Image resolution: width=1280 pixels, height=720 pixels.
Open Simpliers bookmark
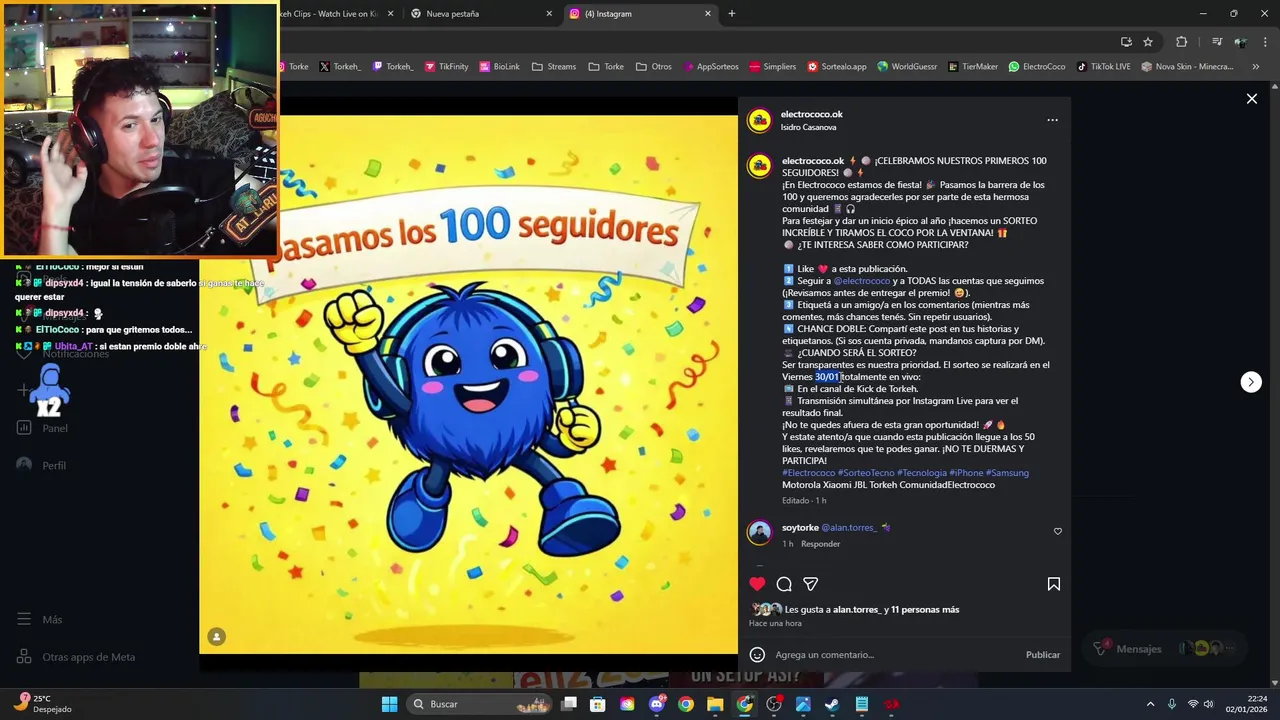tap(772, 67)
